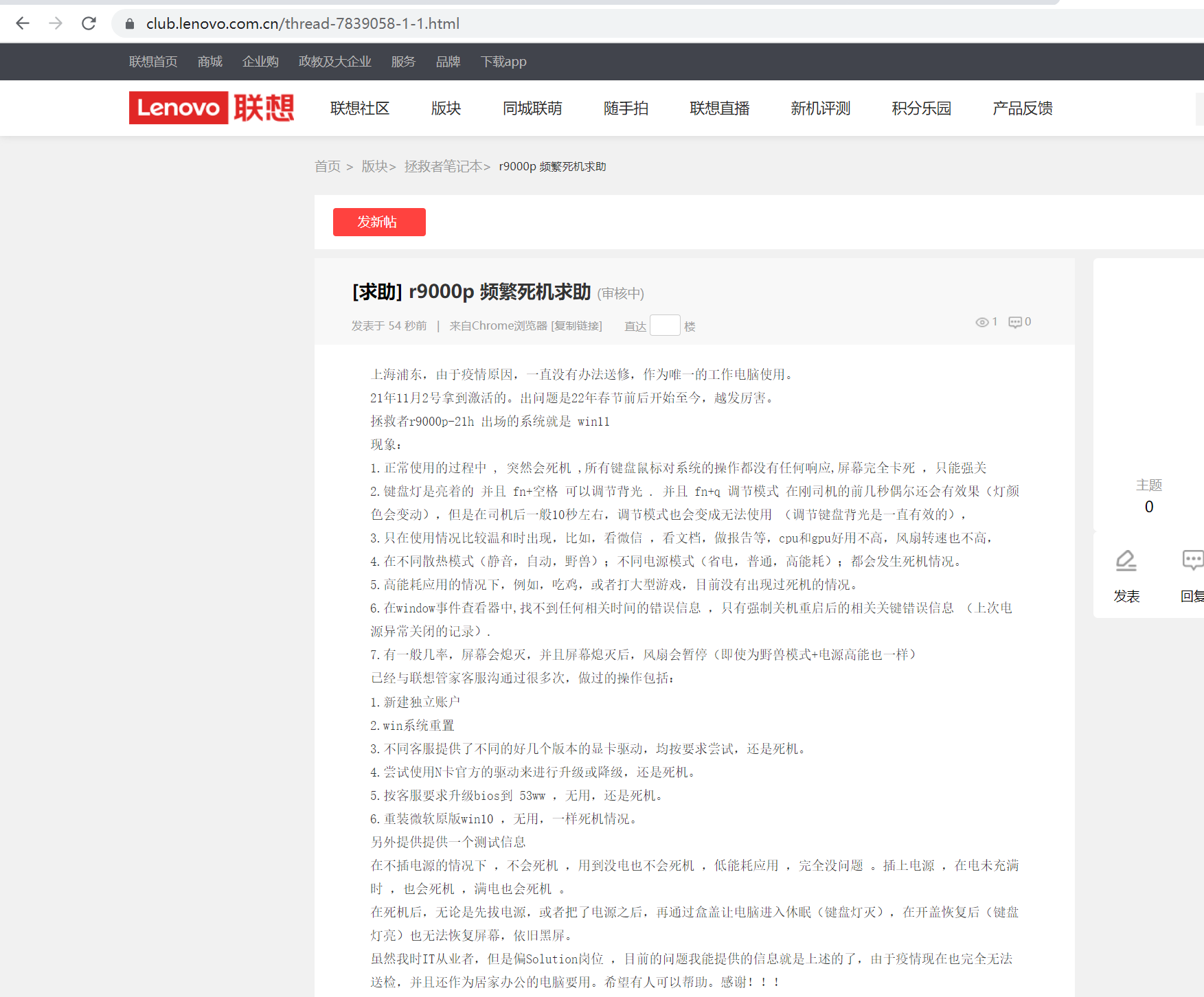
Task: Open the 同城联萌 menu item
Action: 532,108
